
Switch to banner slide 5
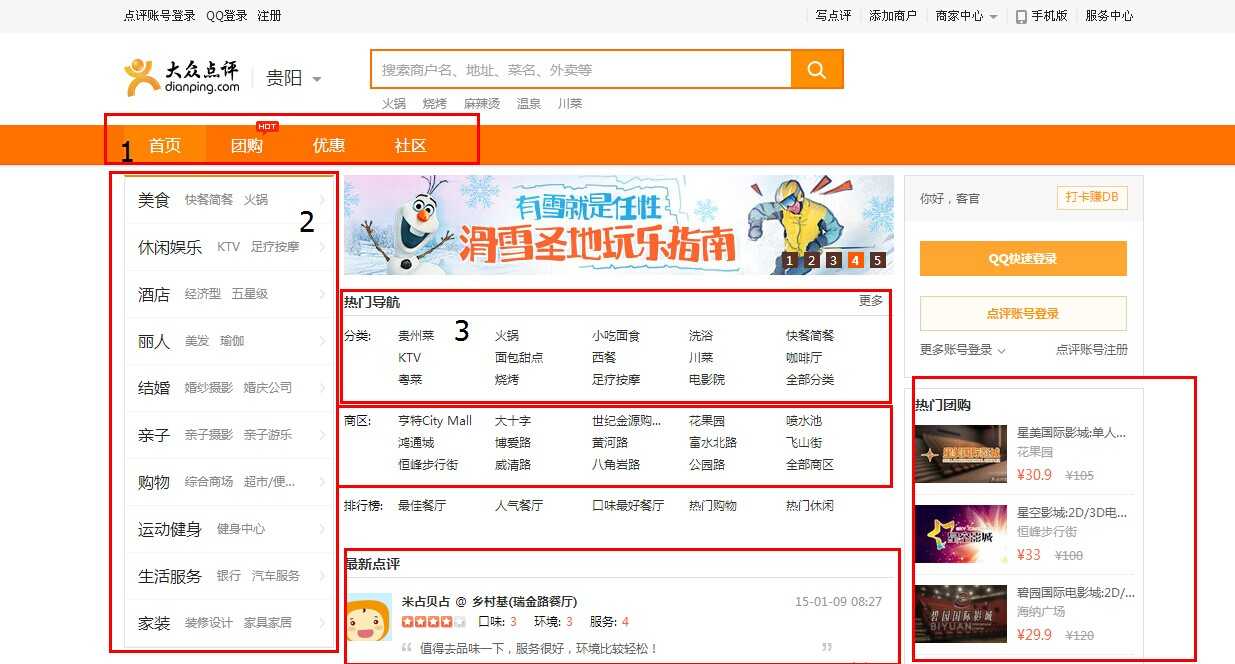tap(878, 261)
